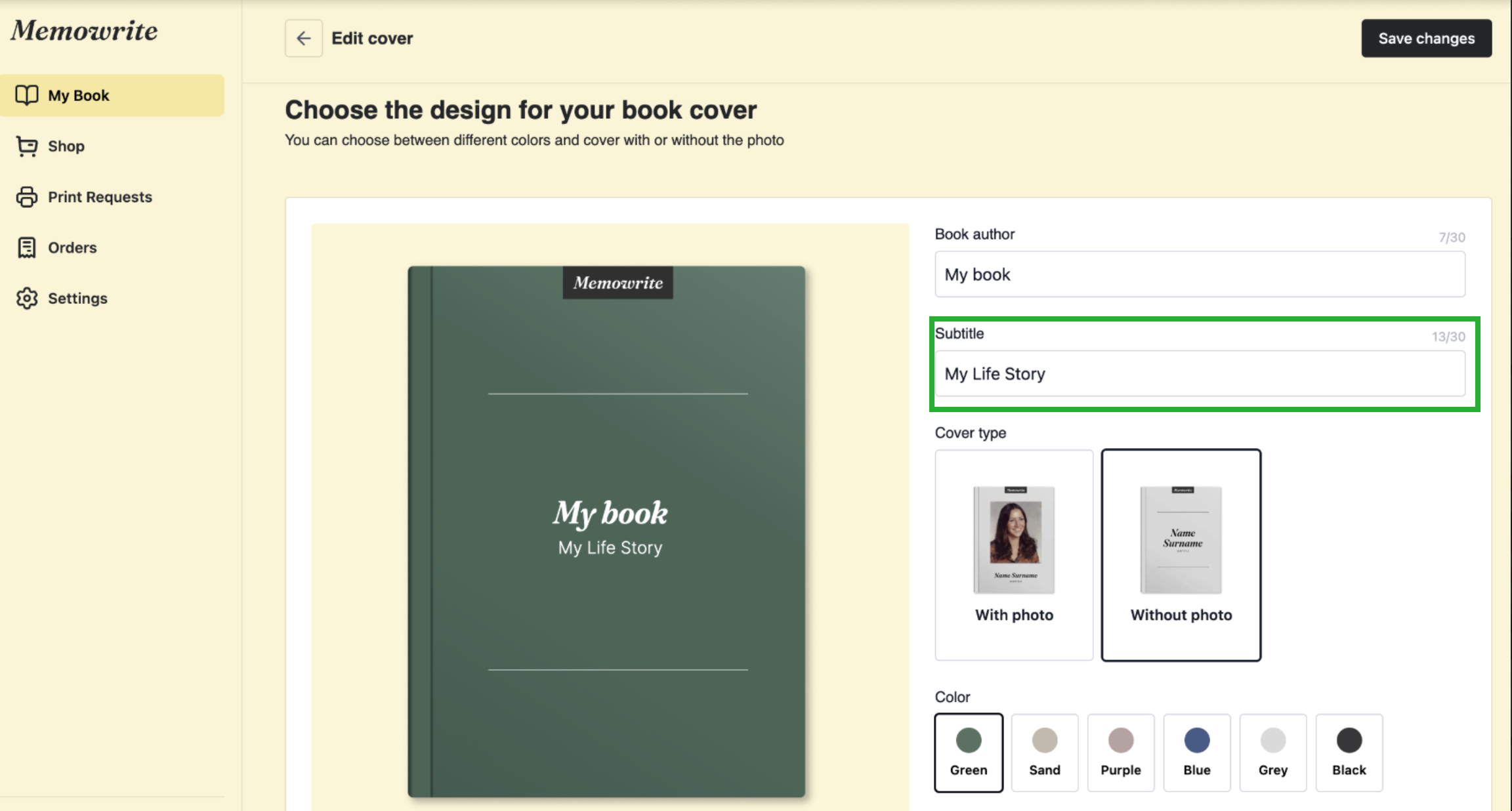Select the Without photo cover type

click(1181, 554)
